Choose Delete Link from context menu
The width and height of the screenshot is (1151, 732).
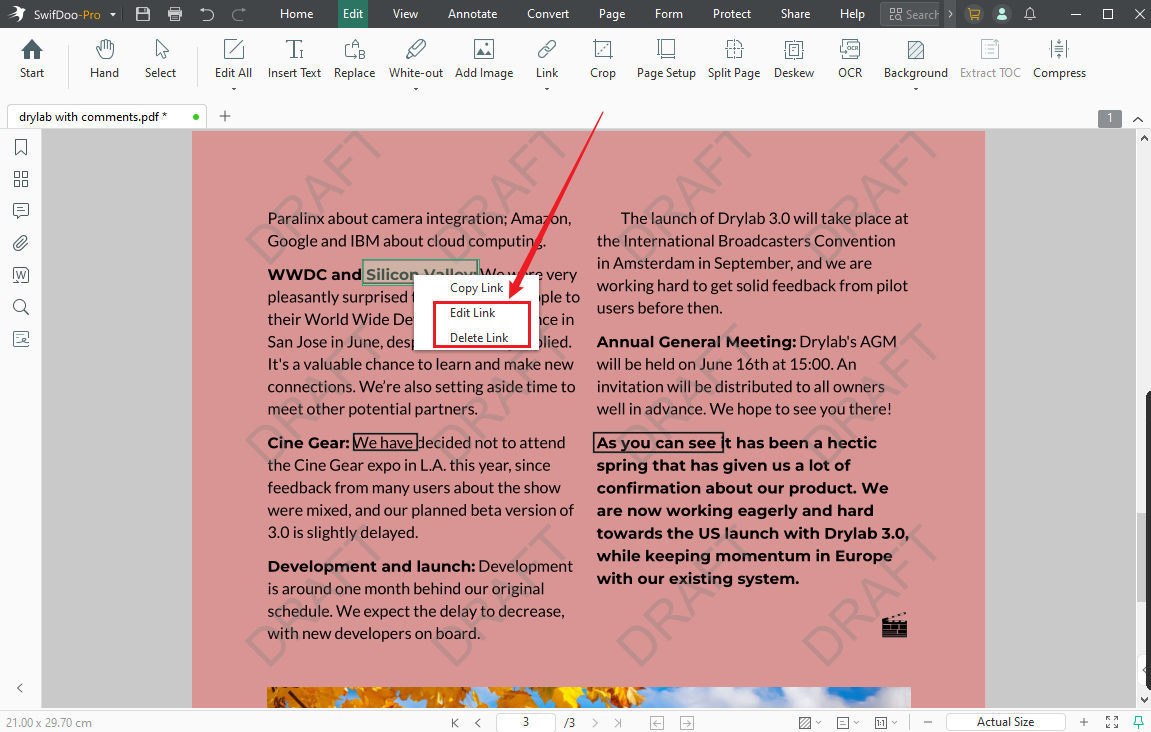click(479, 338)
